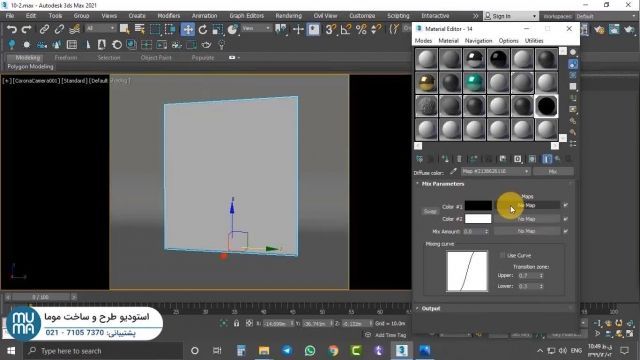
Task: Click the Color #2 No Map button
Action: click(x=527, y=219)
